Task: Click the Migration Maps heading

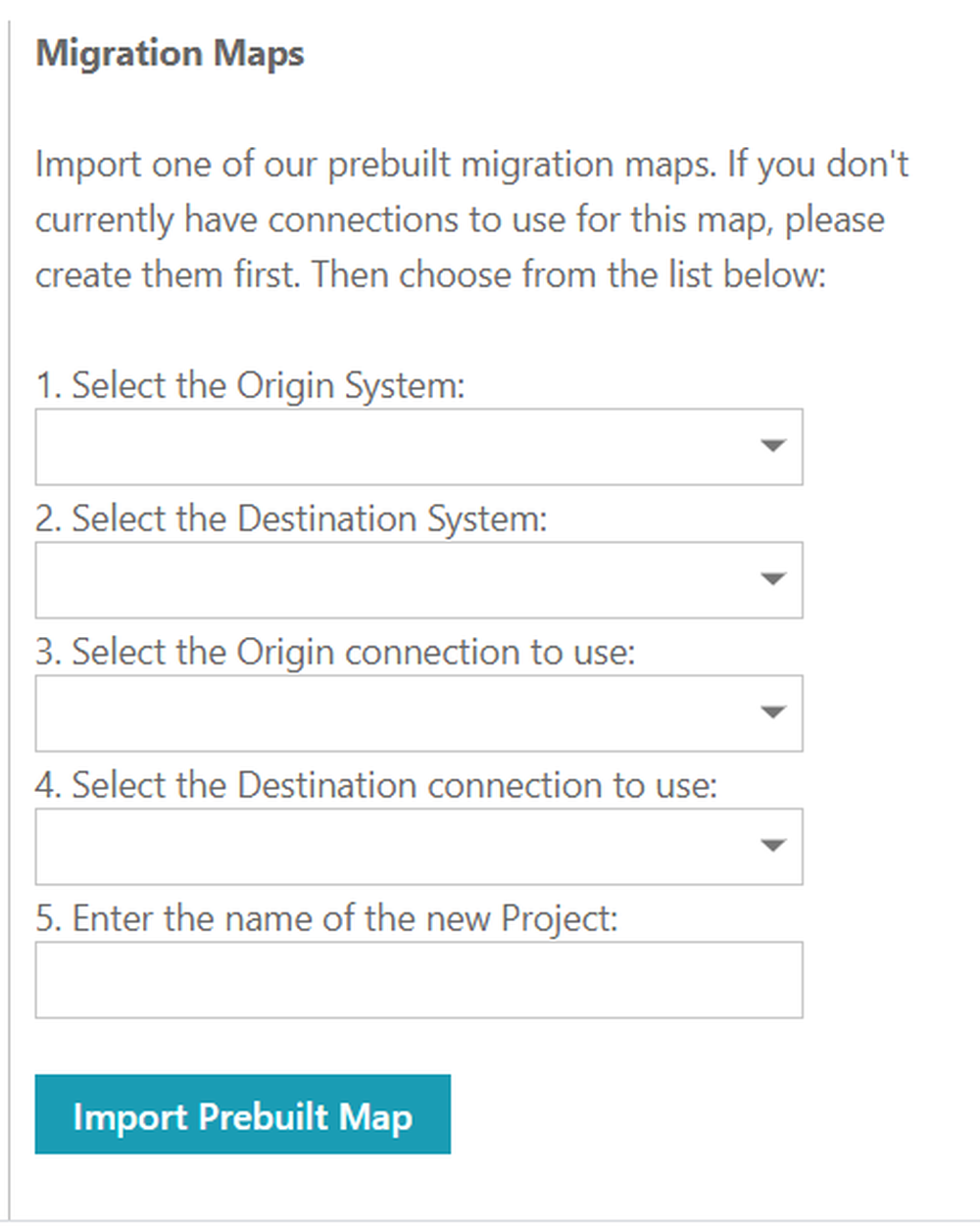Action: [169, 54]
